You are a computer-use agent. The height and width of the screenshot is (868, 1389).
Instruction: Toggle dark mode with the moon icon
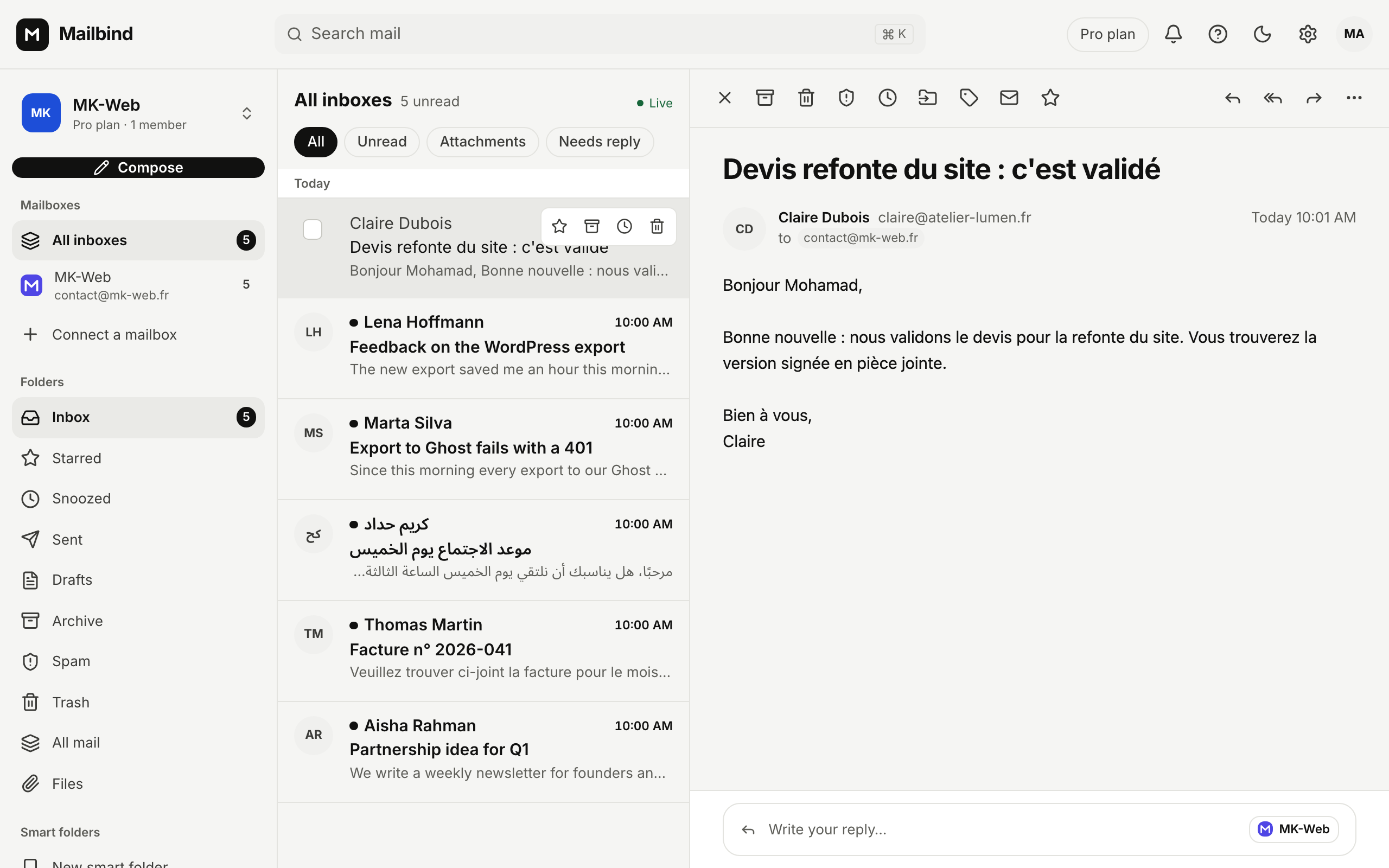click(1262, 34)
